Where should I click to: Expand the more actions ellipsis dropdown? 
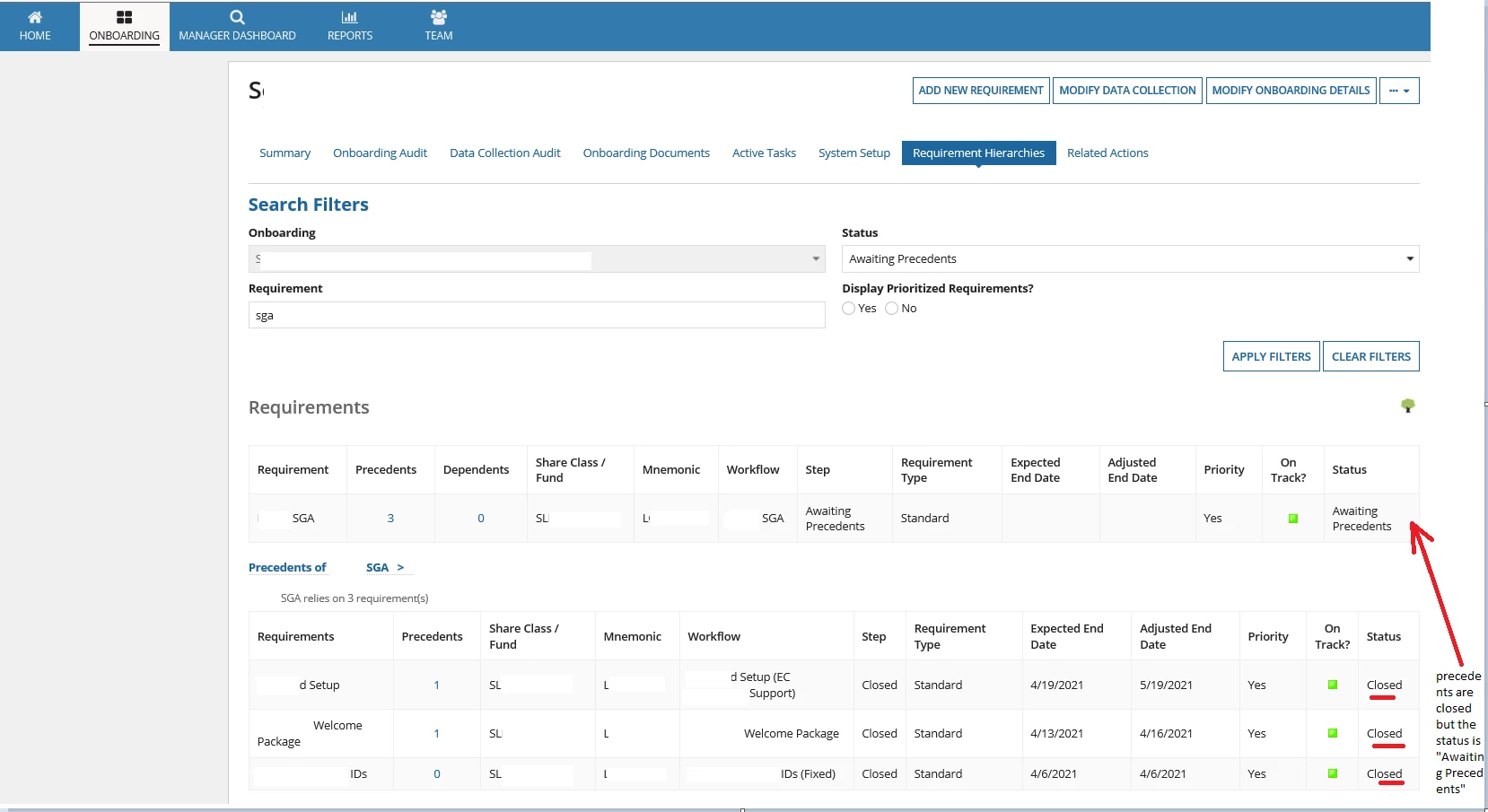[1399, 91]
